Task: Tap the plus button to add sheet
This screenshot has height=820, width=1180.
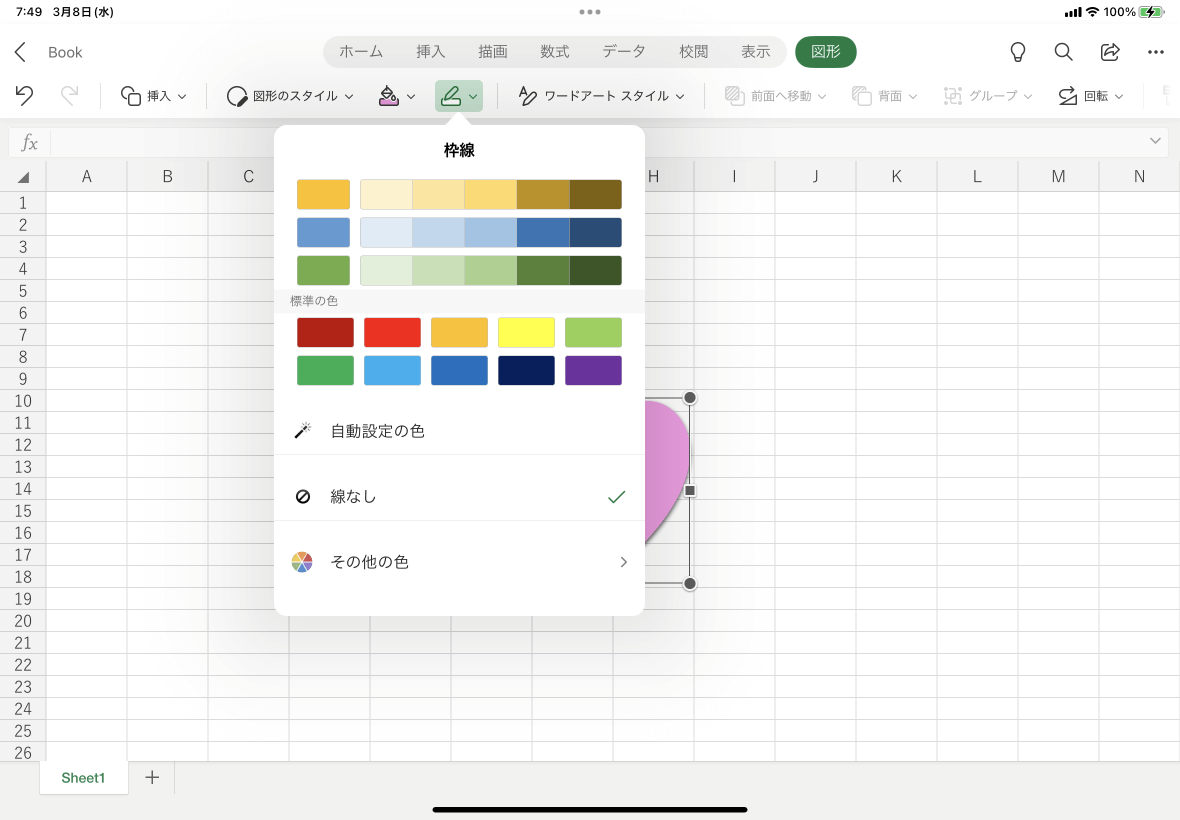Action: point(152,777)
